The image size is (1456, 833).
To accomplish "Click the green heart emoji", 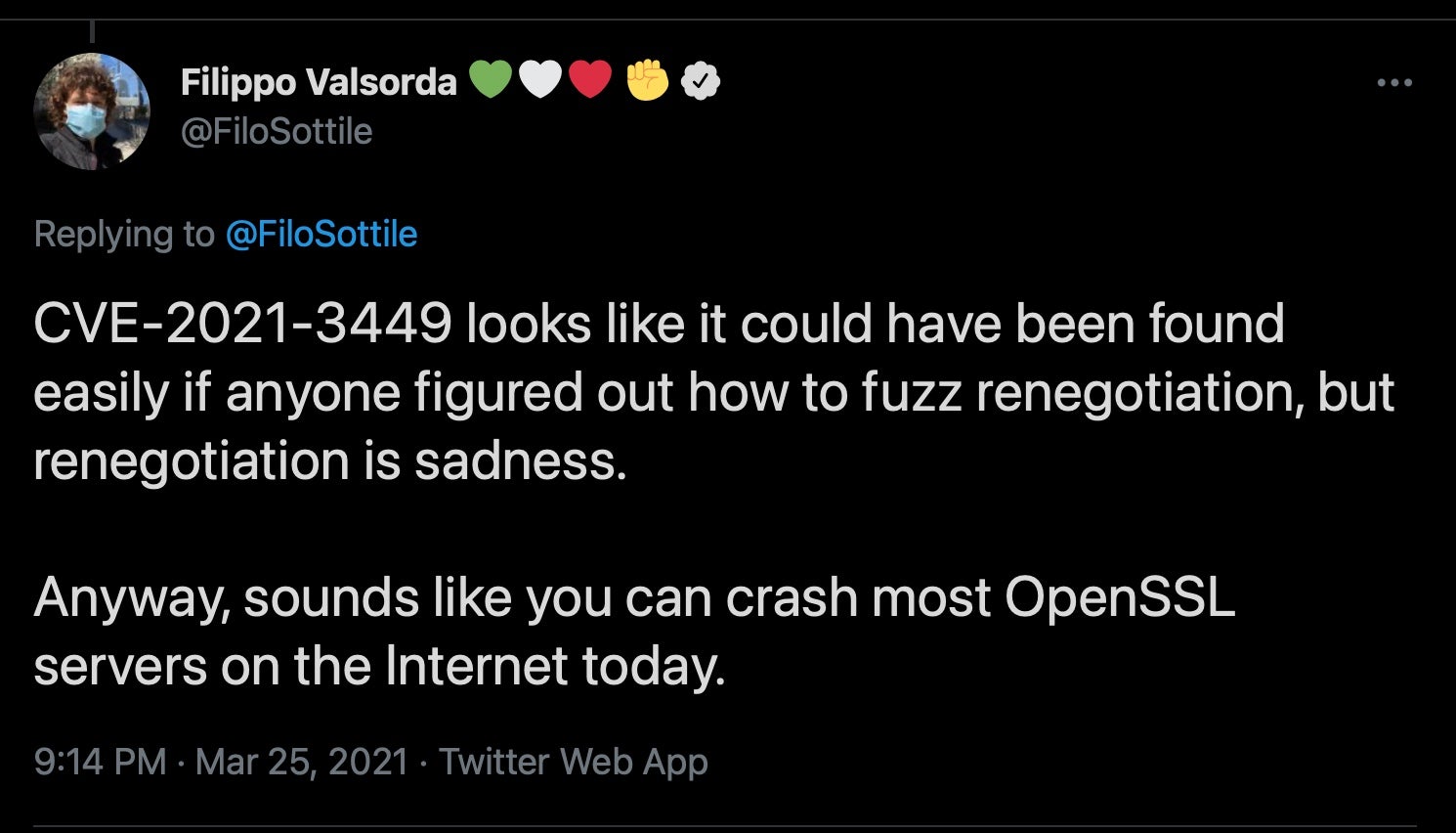I will pyautogui.click(x=491, y=81).
